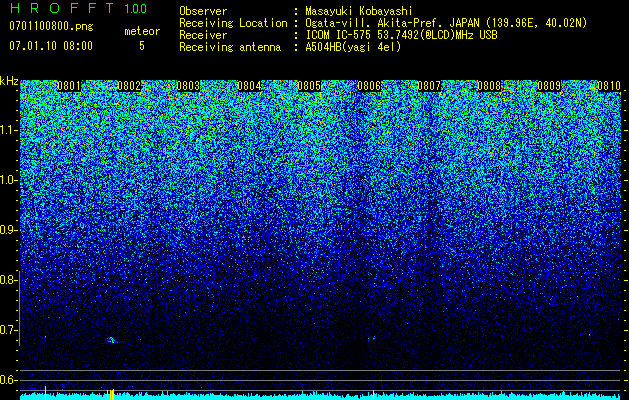Click the 0809 time marker

point(549,86)
